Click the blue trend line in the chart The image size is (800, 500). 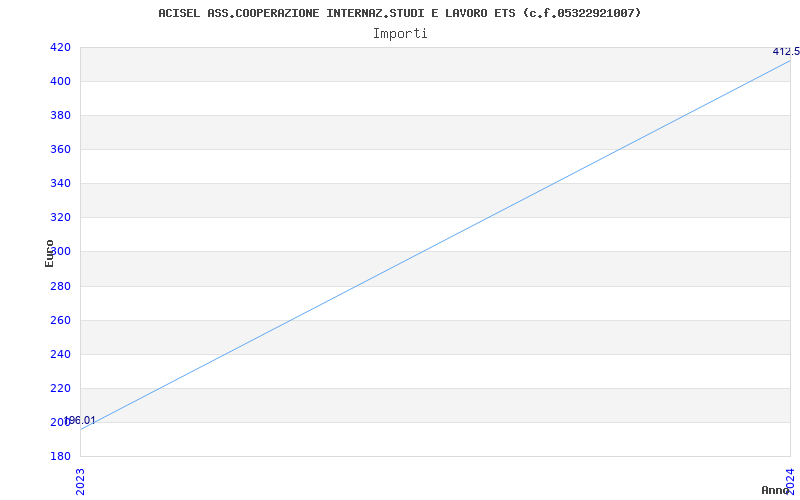(x=435, y=245)
